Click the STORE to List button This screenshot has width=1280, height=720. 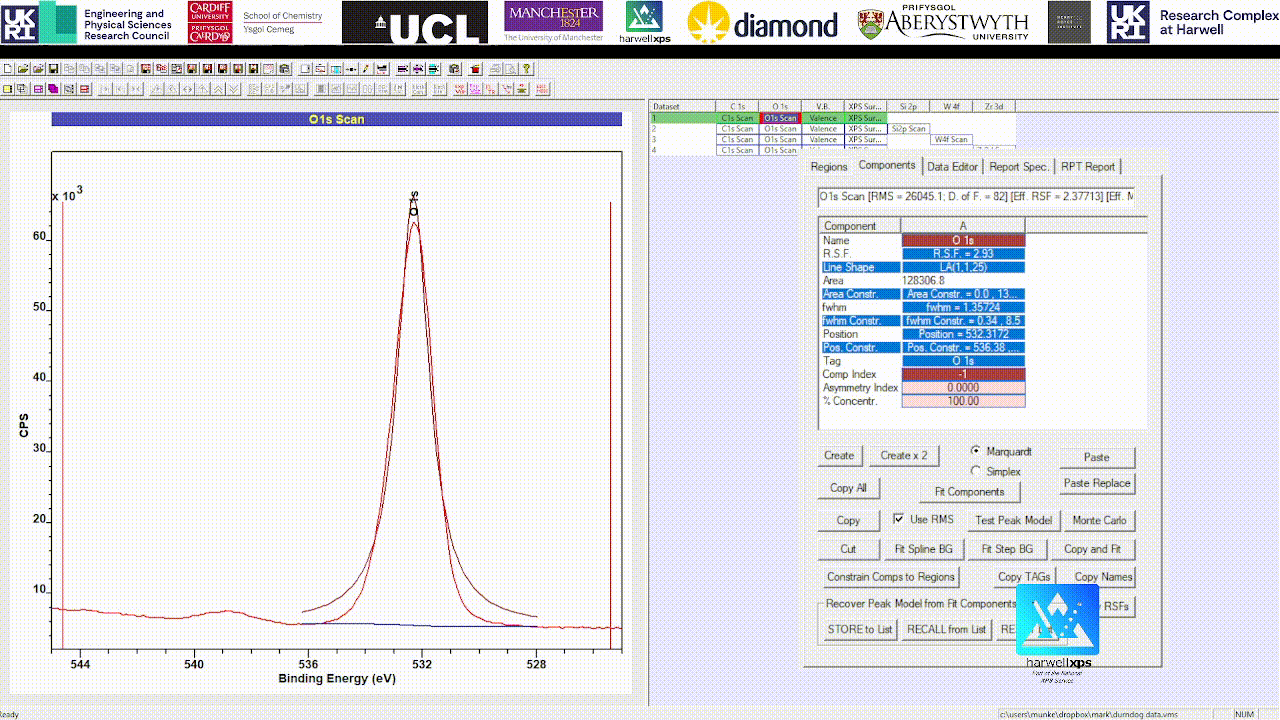[859, 629]
